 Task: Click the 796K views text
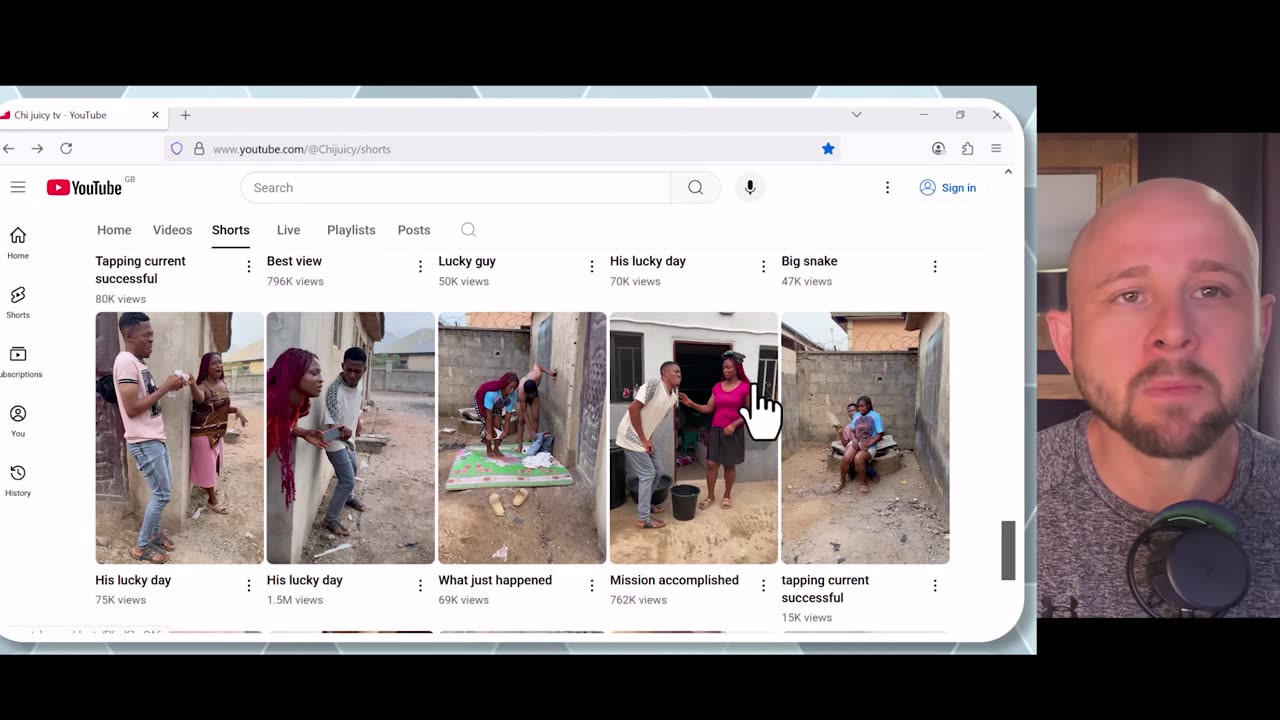pos(295,281)
